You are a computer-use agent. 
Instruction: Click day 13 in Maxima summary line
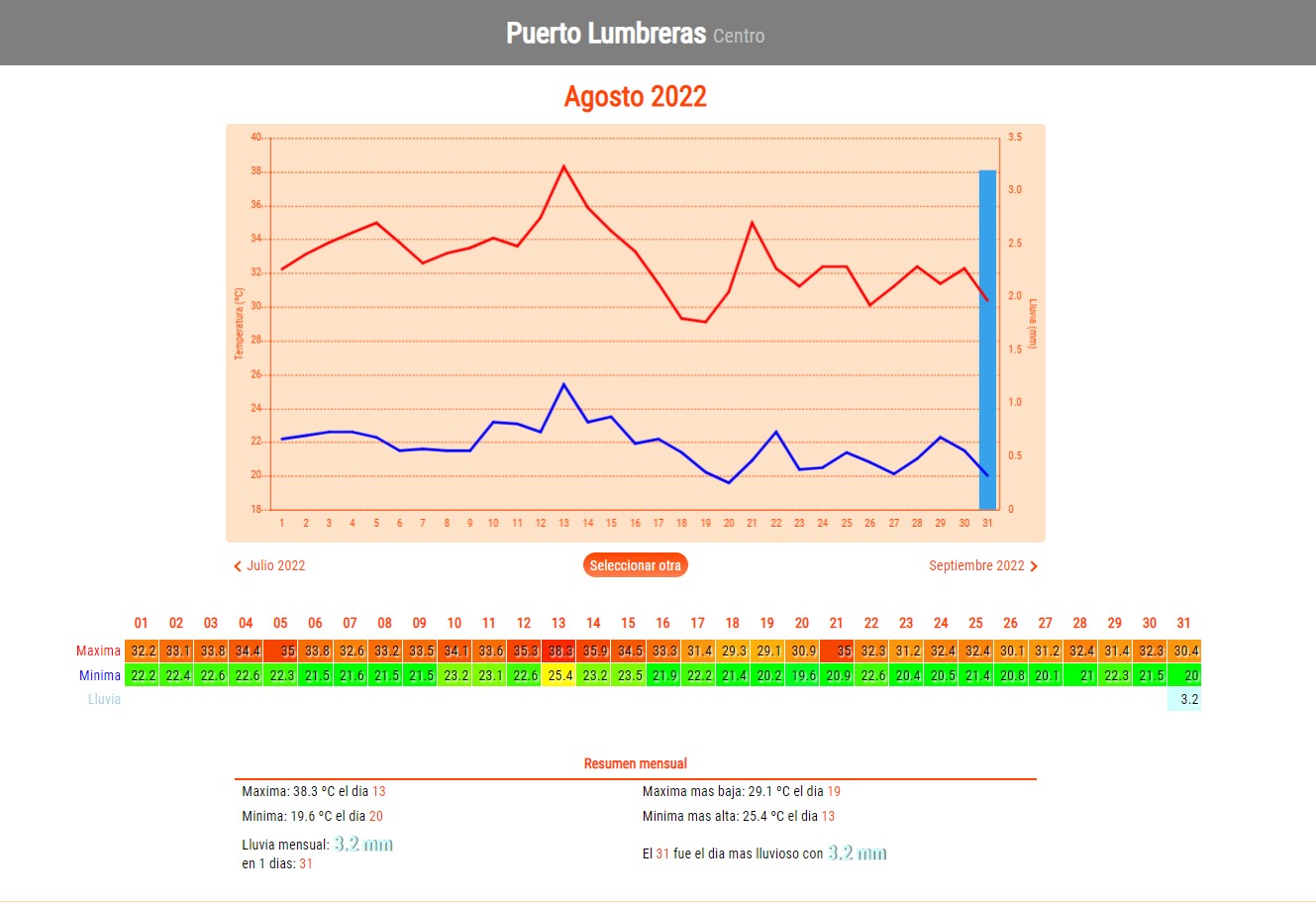coord(378,791)
